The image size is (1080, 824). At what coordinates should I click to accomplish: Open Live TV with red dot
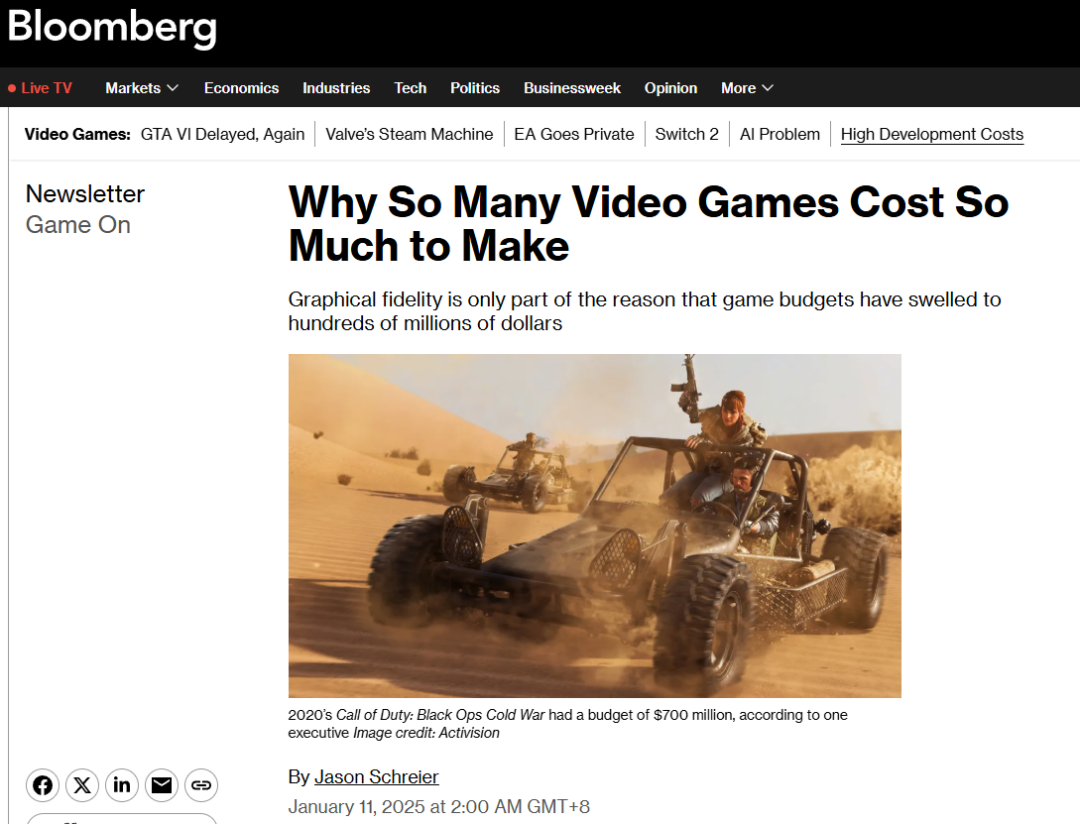point(40,88)
